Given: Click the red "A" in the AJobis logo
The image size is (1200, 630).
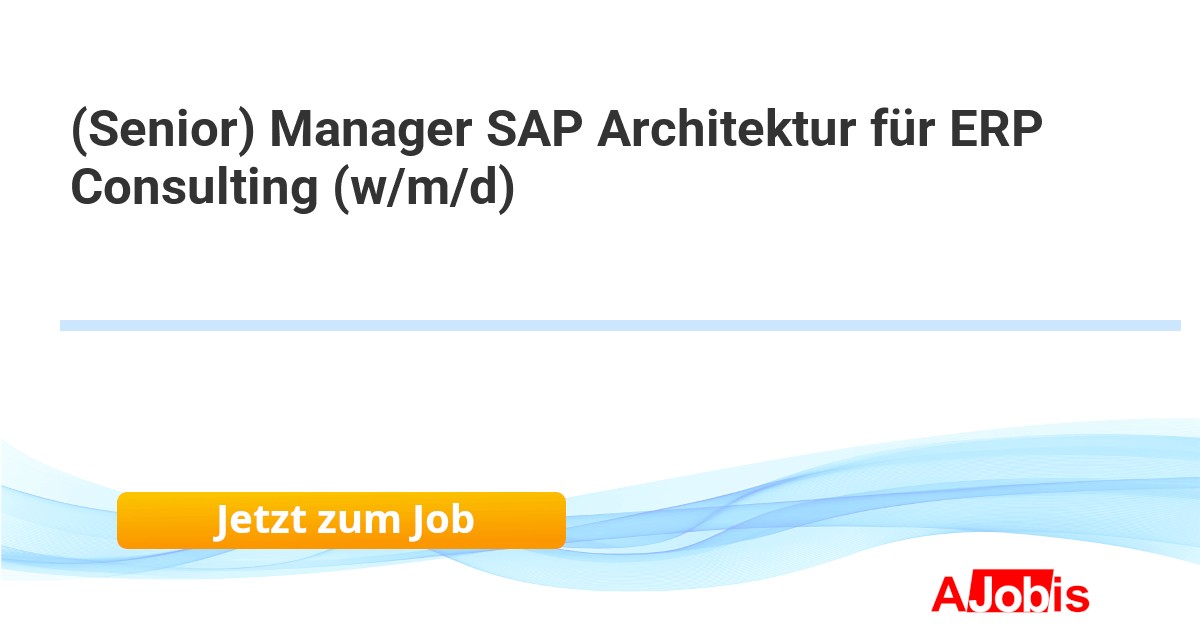Looking at the screenshot, I should (949, 594).
